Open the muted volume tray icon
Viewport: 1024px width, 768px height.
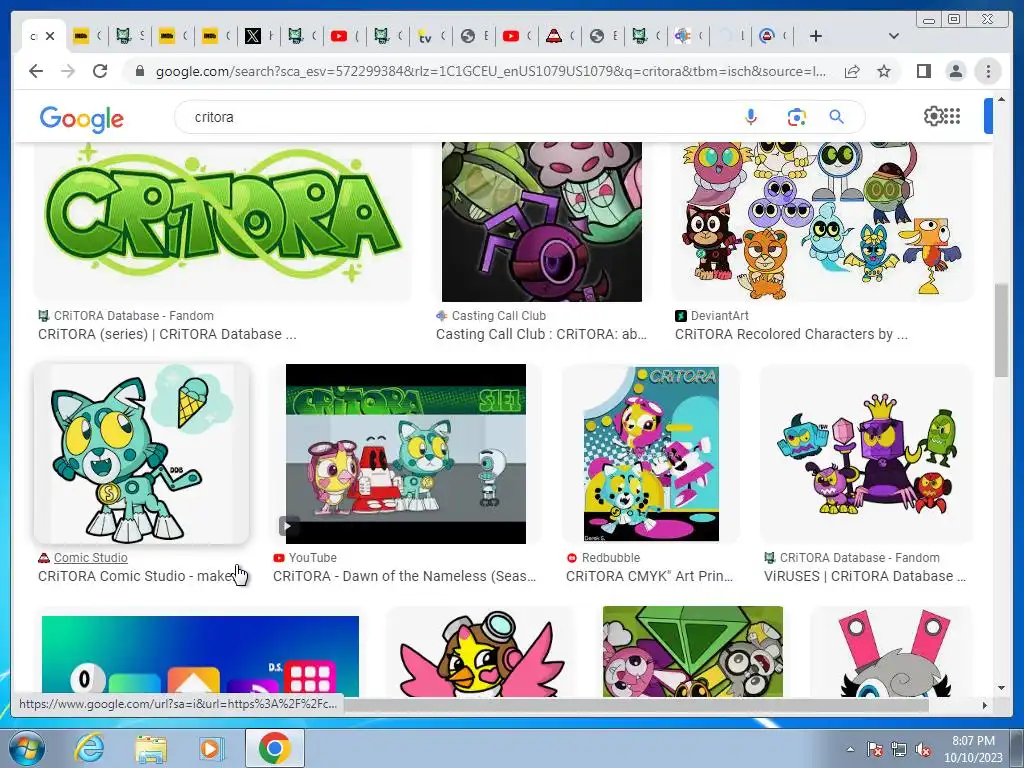click(x=923, y=749)
